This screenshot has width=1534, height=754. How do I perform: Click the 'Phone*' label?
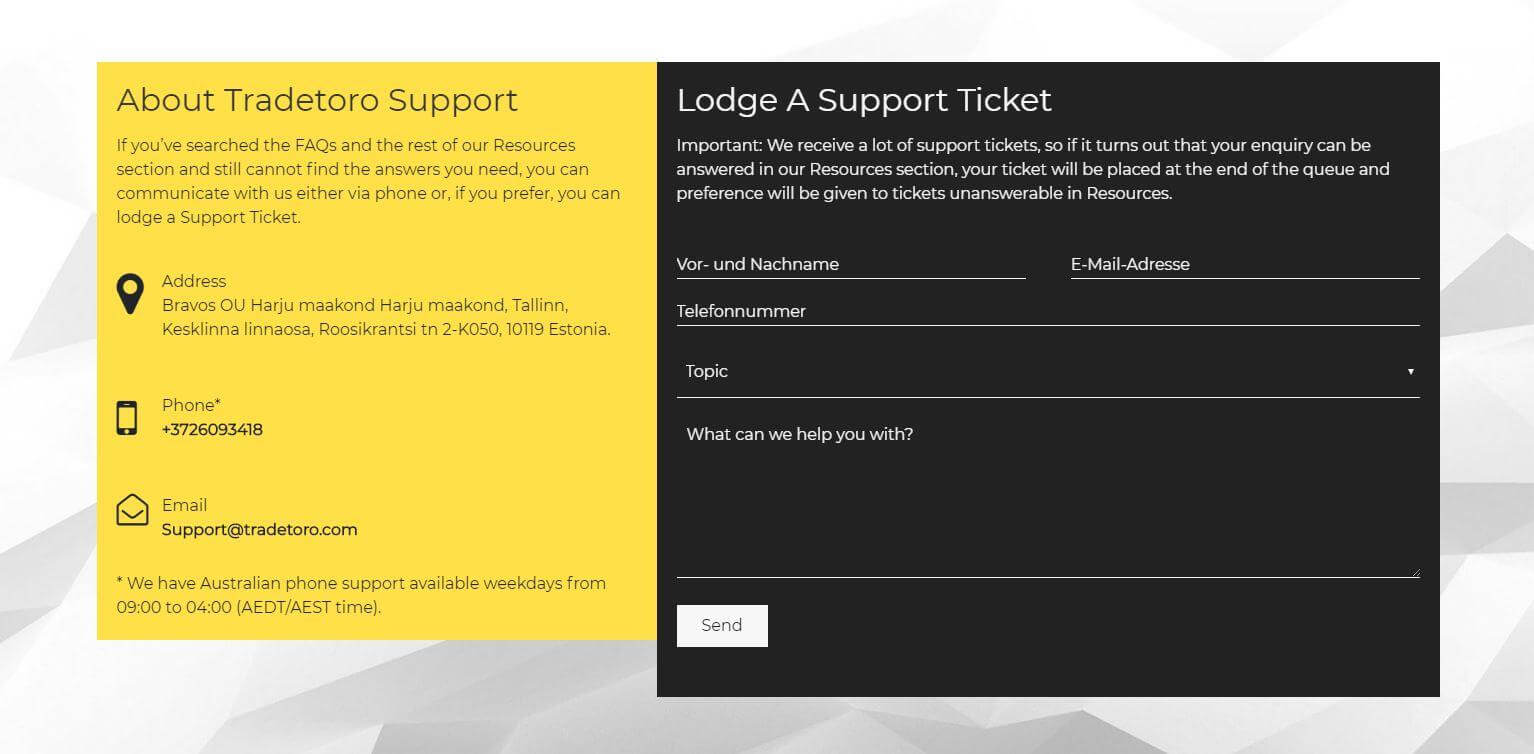[x=191, y=405]
